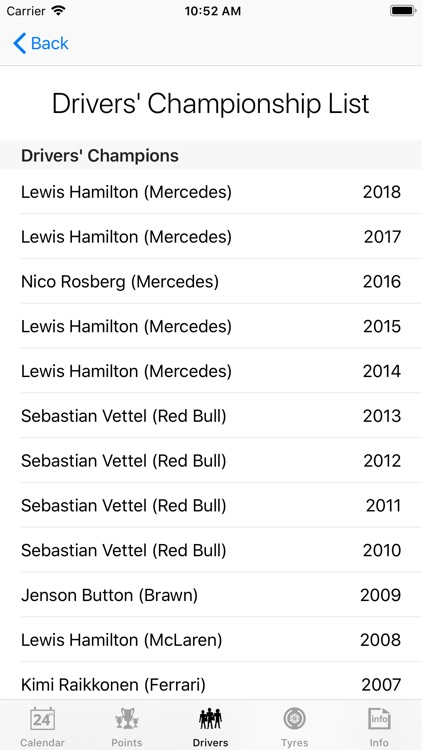Tap the Wi-Fi signal status icon
The height and width of the screenshot is (750, 422).
[x=58, y=11]
